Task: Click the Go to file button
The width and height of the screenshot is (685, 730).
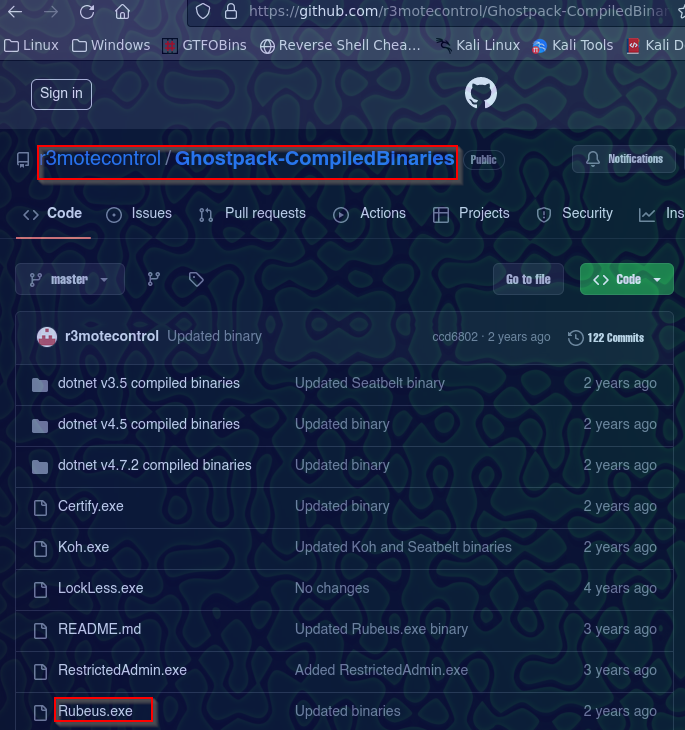Action: (x=528, y=280)
